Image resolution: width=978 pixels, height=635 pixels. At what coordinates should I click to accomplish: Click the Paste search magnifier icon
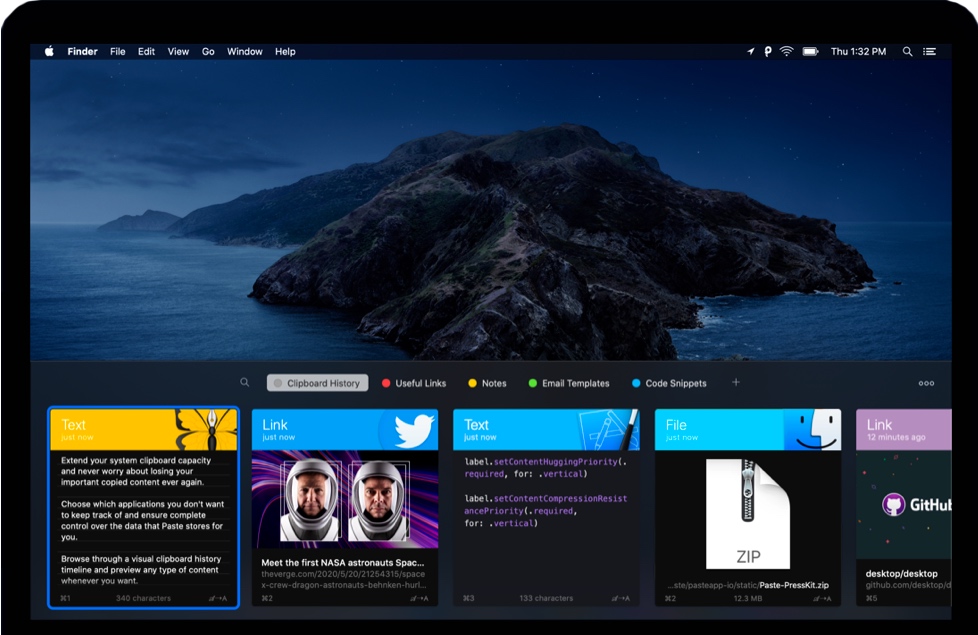coord(244,382)
